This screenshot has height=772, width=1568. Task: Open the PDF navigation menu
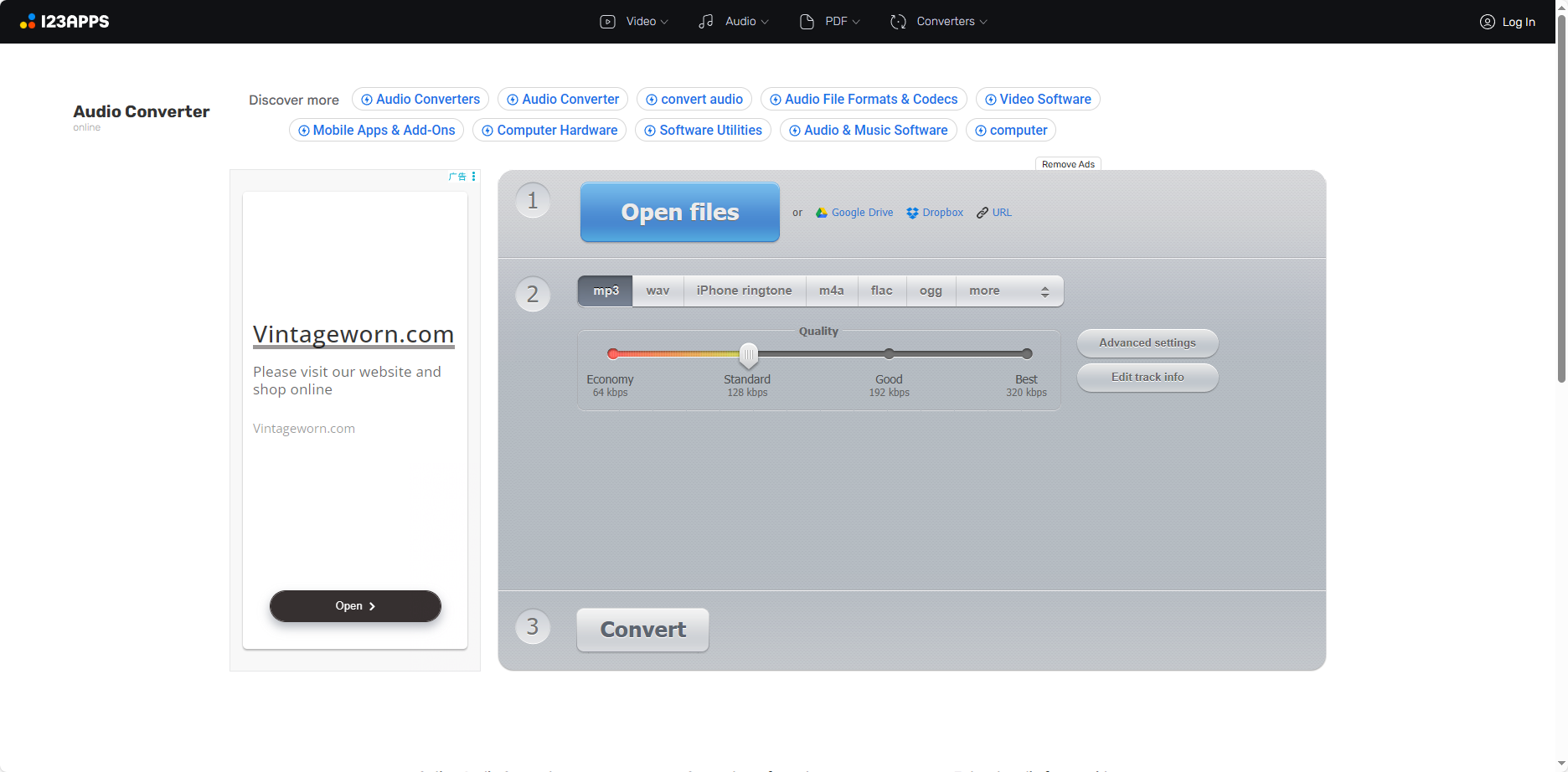click(830, 22)
